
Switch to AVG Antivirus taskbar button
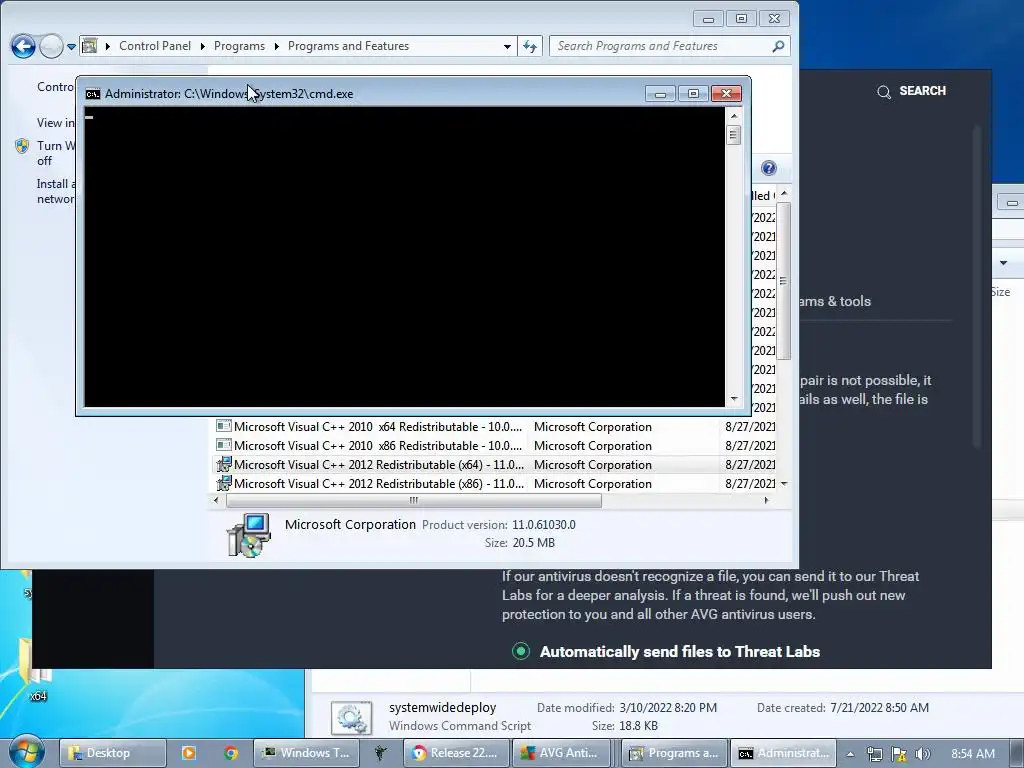[x=564, y=753]
